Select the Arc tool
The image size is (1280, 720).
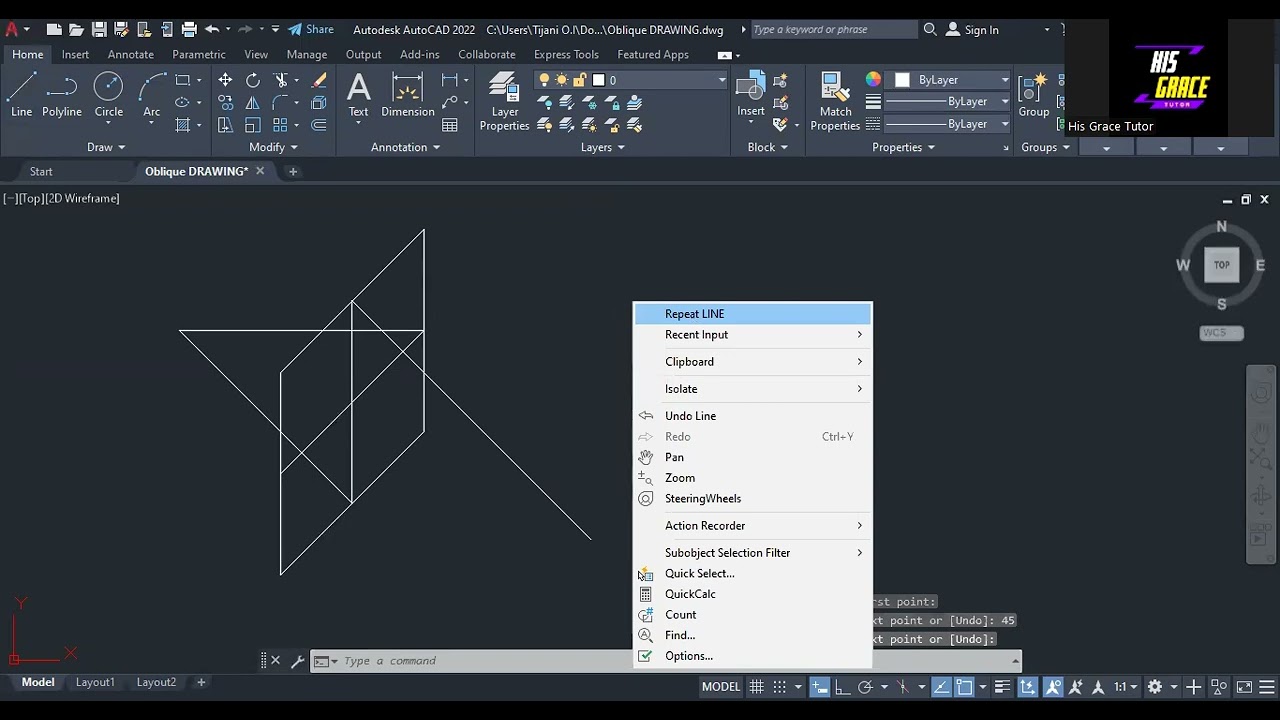[152, 96]
